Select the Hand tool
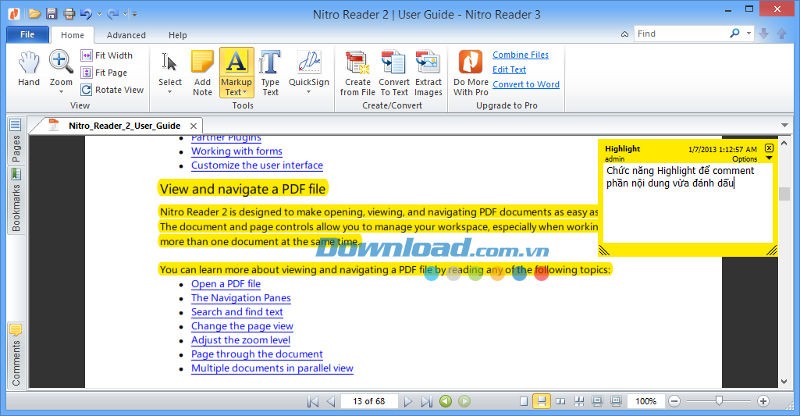The image size is (800, 416). [x=29, y=69]
